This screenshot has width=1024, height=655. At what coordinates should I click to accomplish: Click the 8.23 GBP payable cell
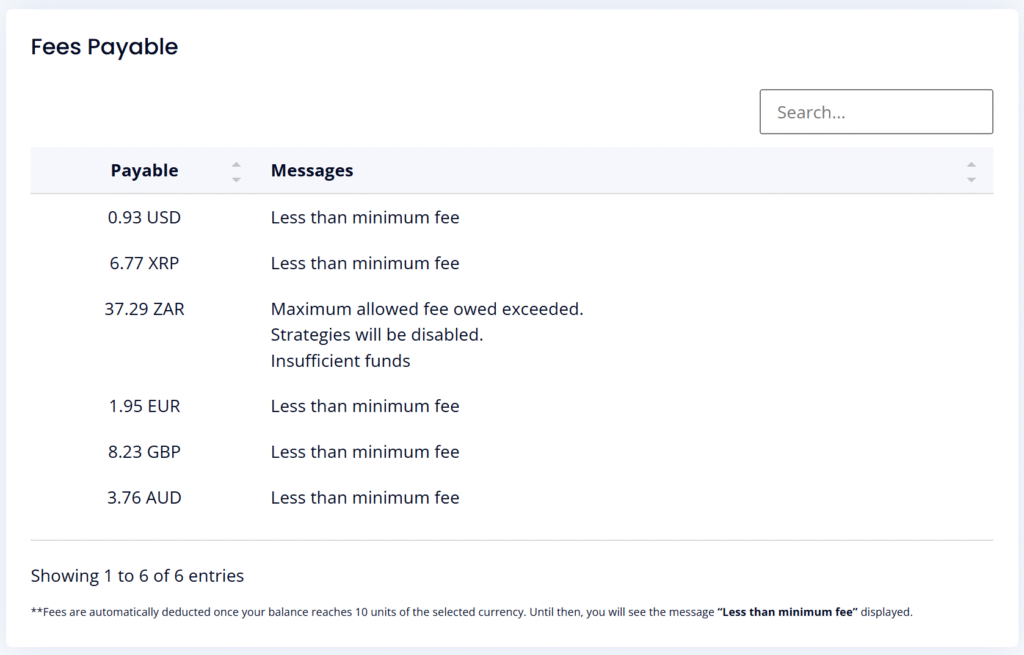[x=144, y=452]
